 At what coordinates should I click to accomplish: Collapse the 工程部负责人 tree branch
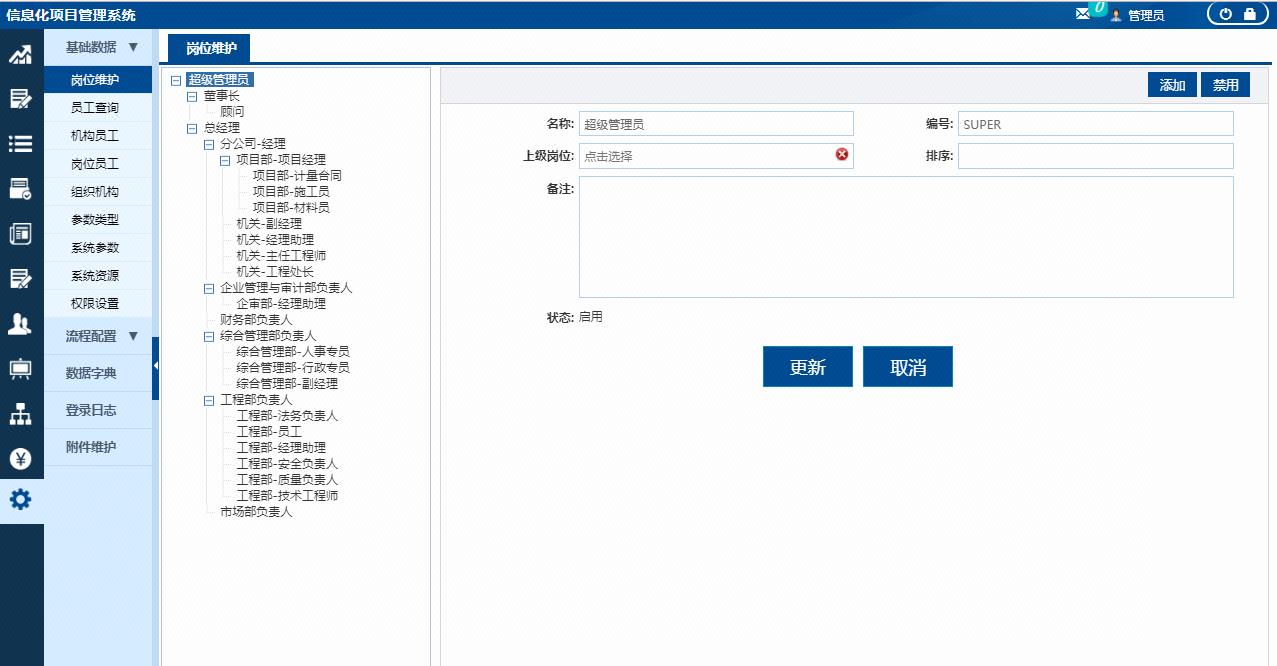[x=208, y=400]
